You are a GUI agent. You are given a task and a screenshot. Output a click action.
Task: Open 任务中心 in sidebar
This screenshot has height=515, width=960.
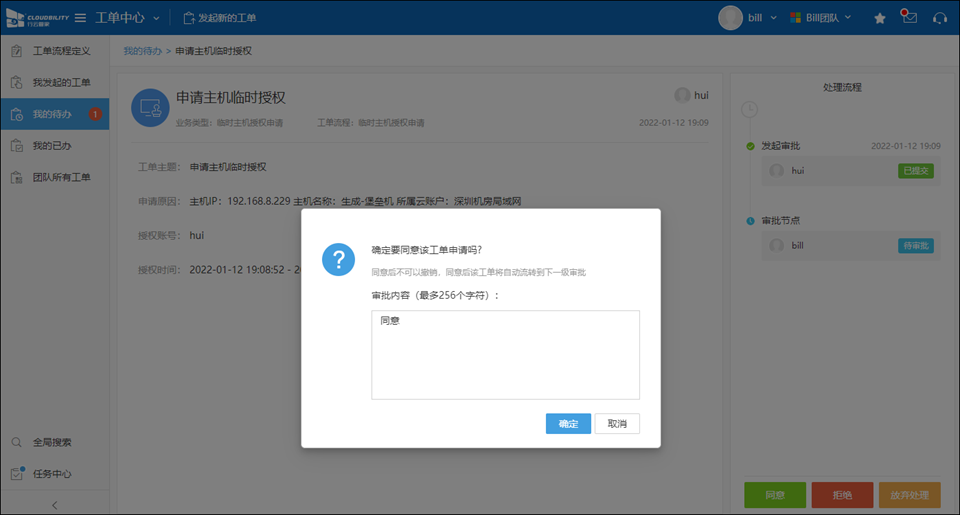pyautogui.click(x=54, y=473)
